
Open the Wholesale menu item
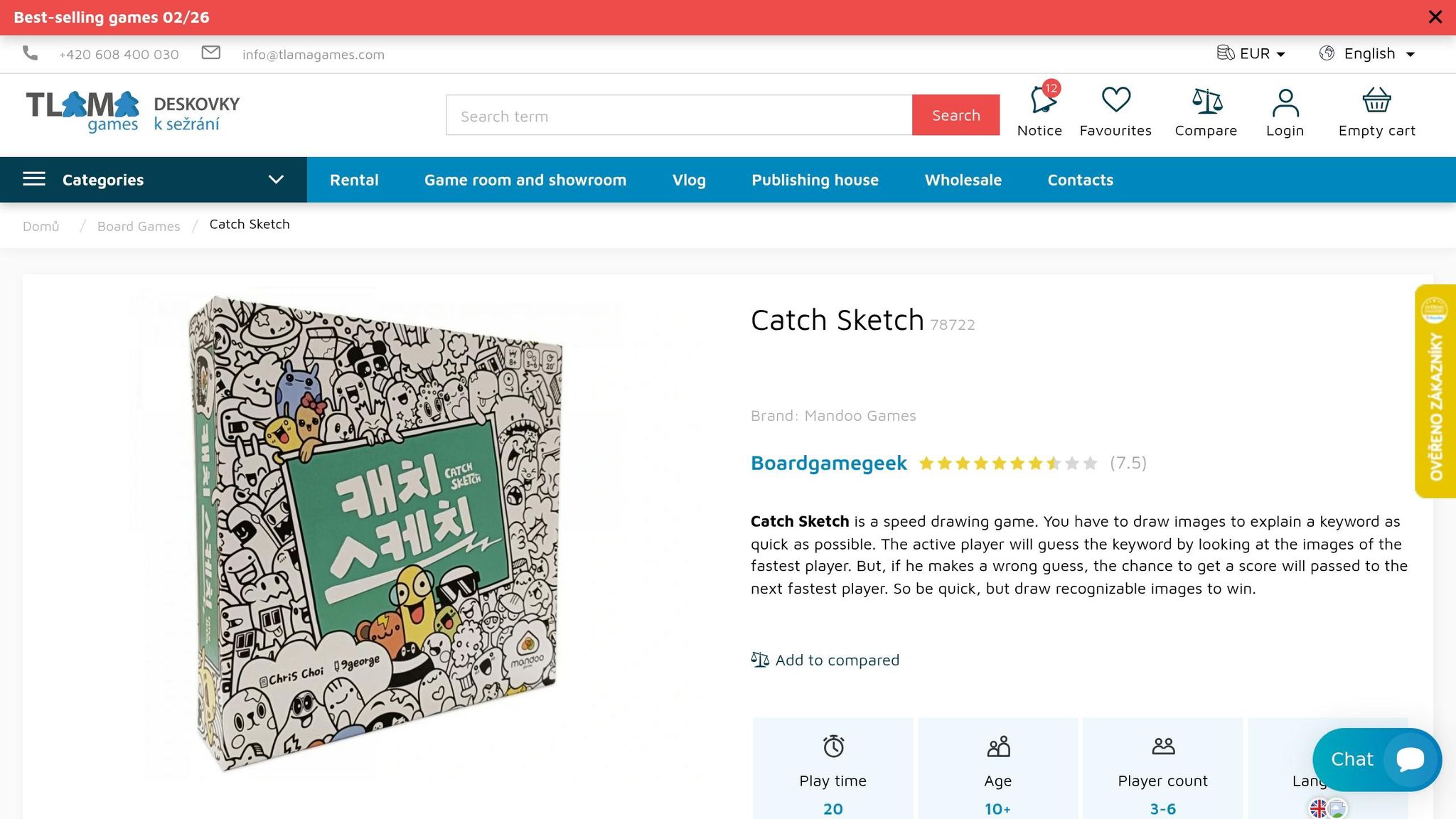coord(963,180)
